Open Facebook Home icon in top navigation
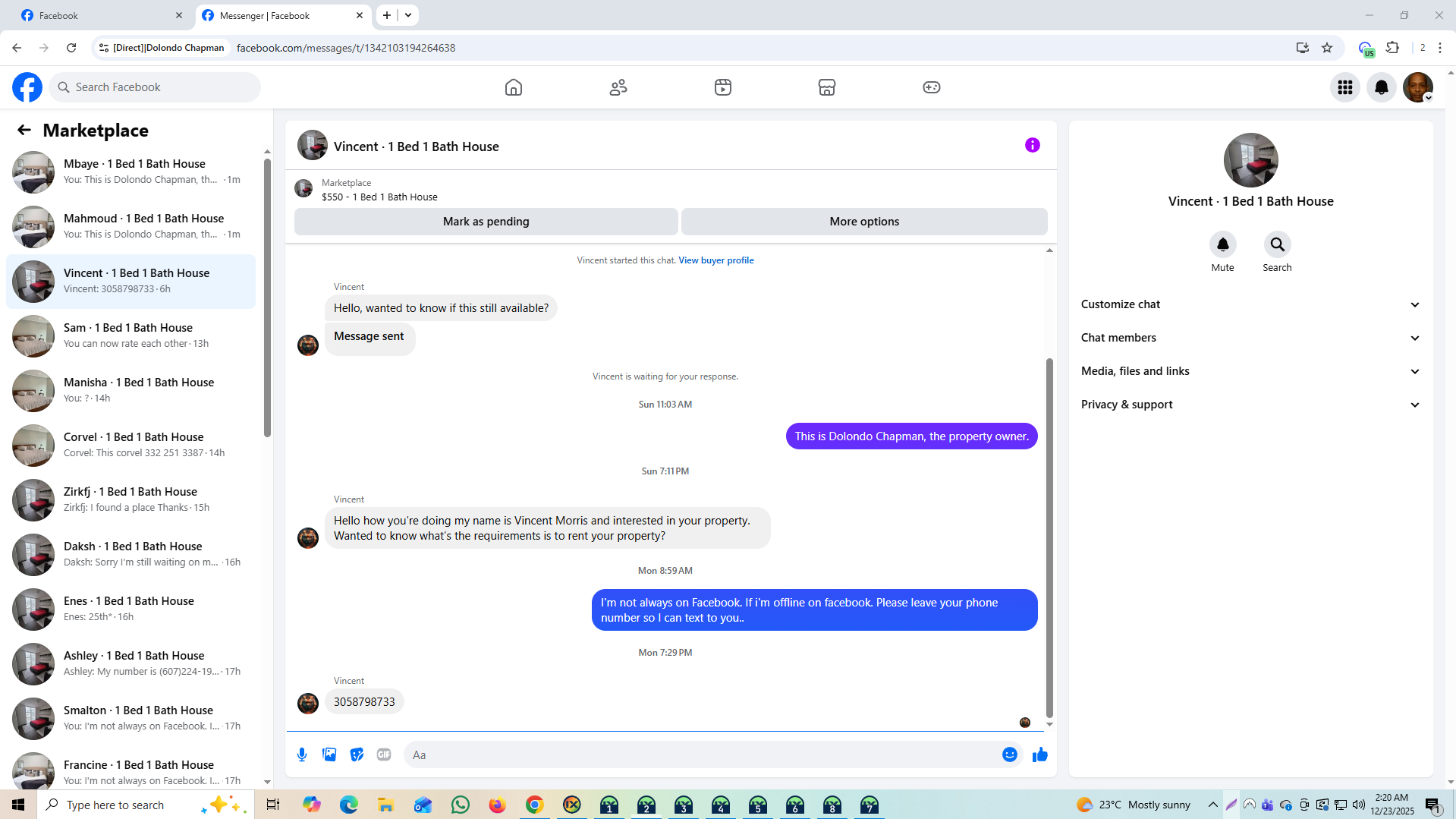The image size is (1456, 819). click(x=514, y=87)
